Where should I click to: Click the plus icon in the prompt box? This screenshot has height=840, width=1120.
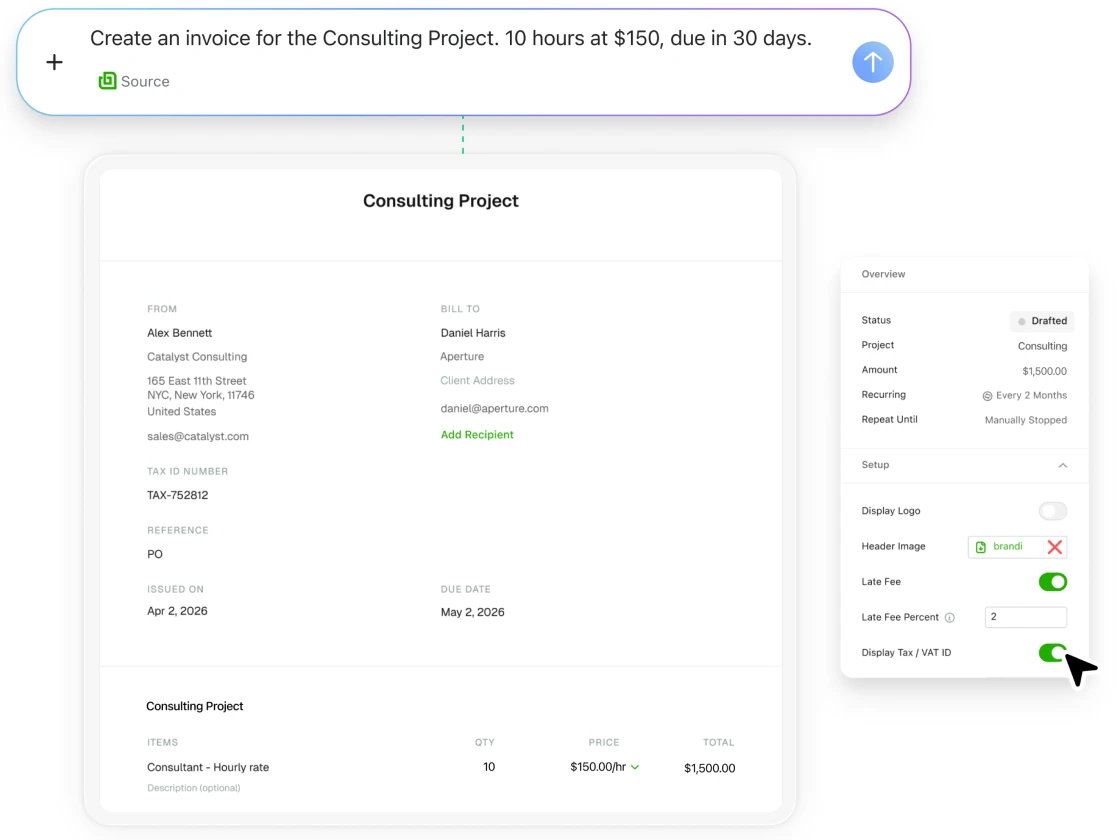coord(54,62)
